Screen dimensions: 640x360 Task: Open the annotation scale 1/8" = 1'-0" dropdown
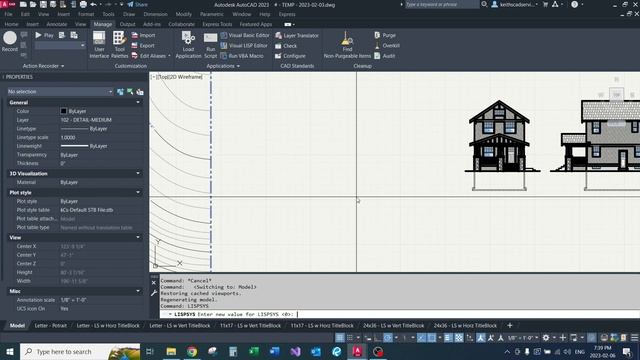(522, 338)
